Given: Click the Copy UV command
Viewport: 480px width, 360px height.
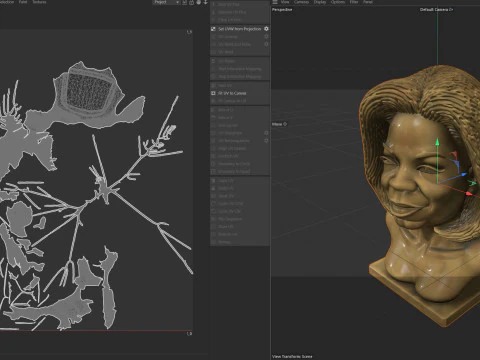Looking at the screenshot, I should click(x=226, y=181).
